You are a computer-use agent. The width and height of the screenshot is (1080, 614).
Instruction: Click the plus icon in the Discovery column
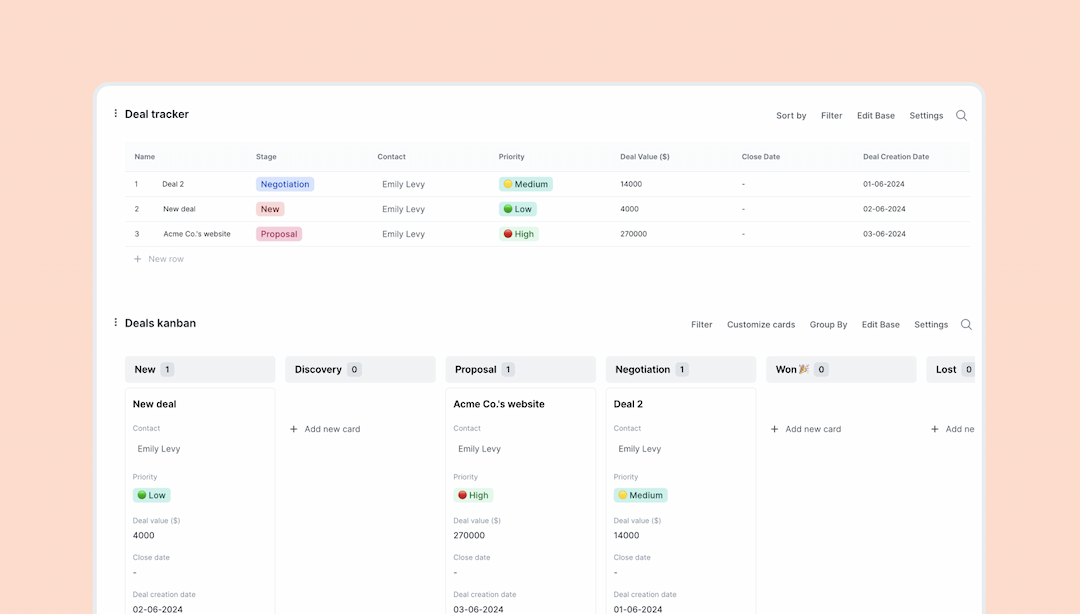pos(291,428)
